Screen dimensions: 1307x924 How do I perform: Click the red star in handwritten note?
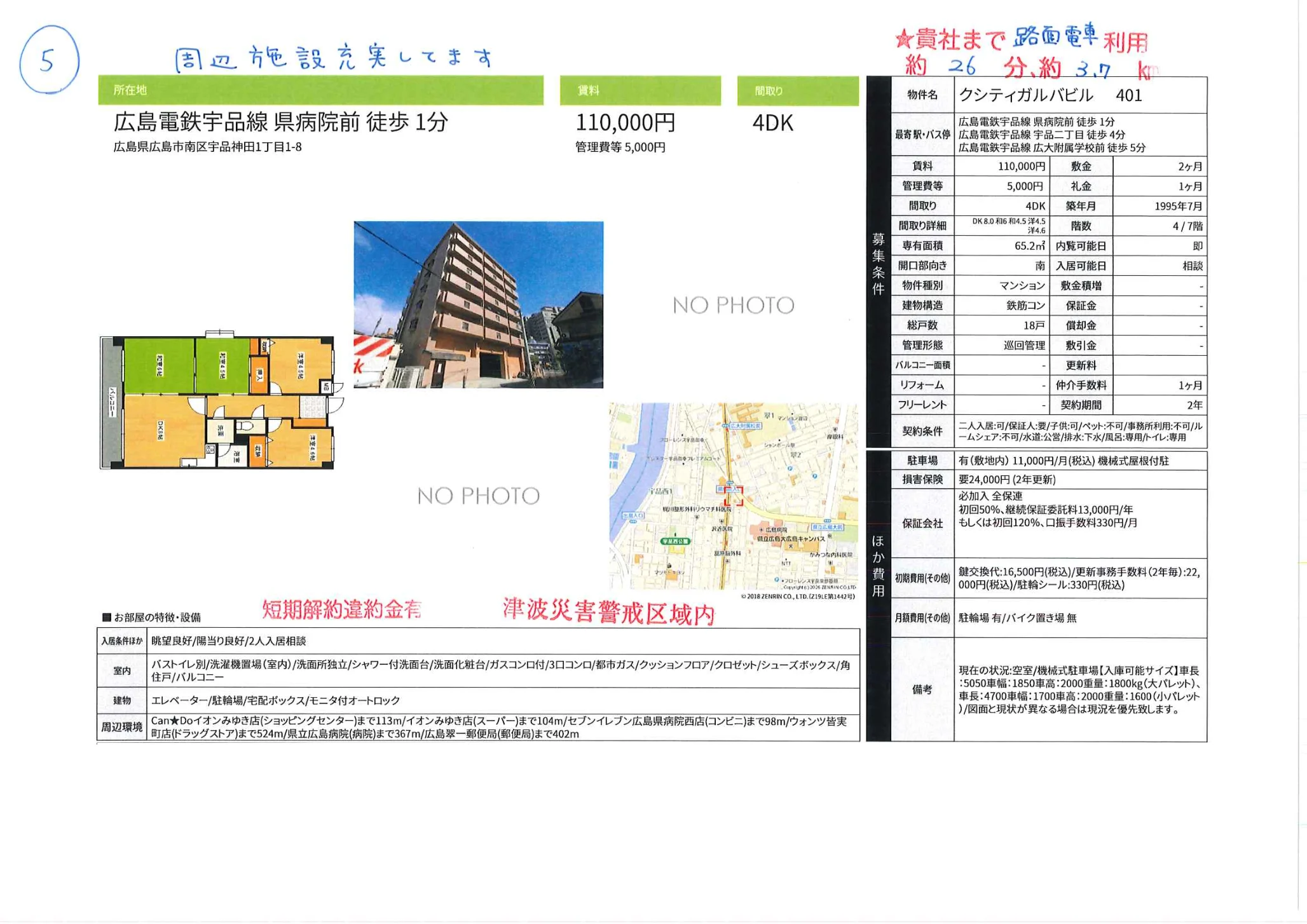tap(903, 40)
